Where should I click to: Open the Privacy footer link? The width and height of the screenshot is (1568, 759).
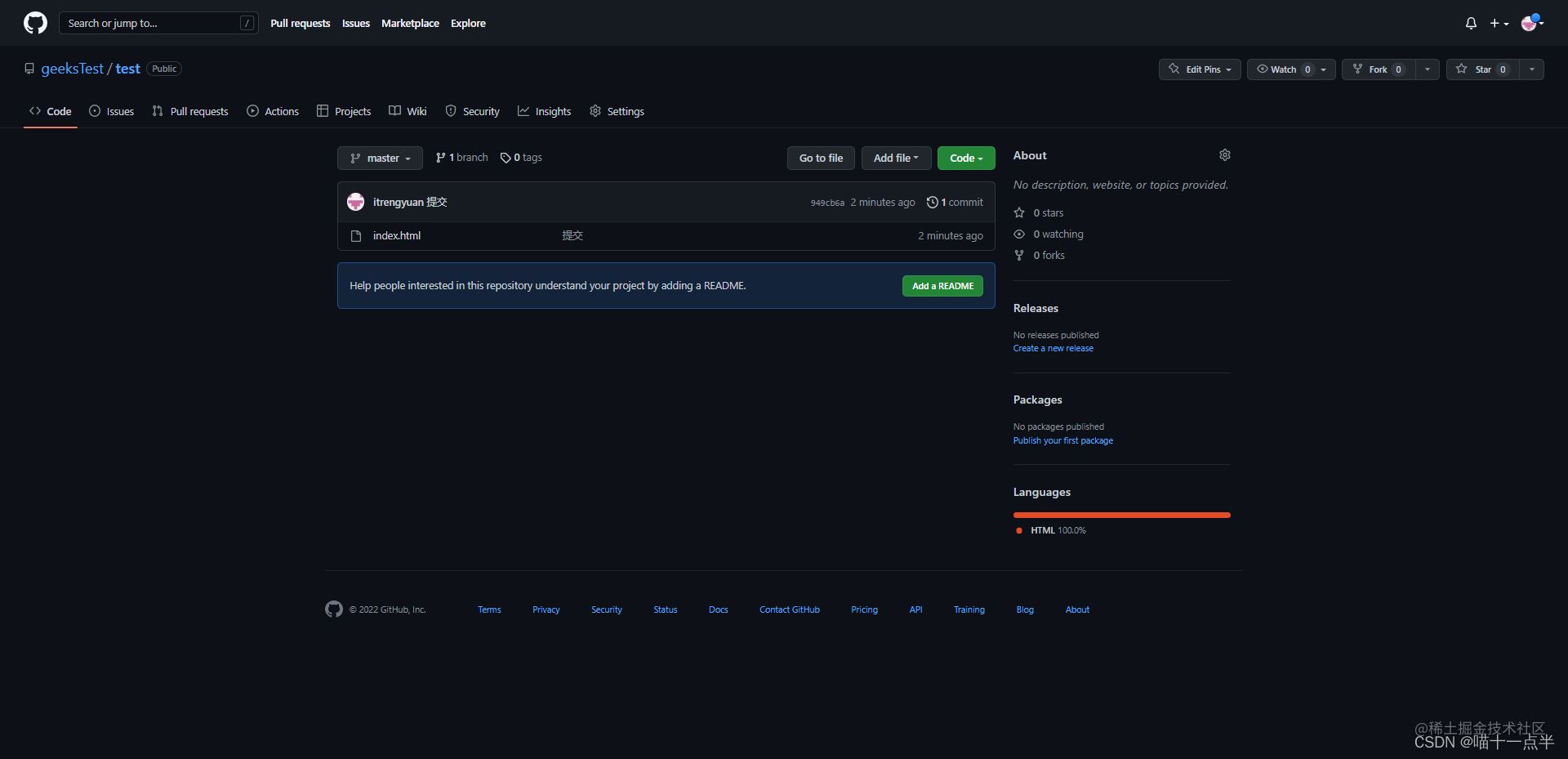tap(546, 609)
